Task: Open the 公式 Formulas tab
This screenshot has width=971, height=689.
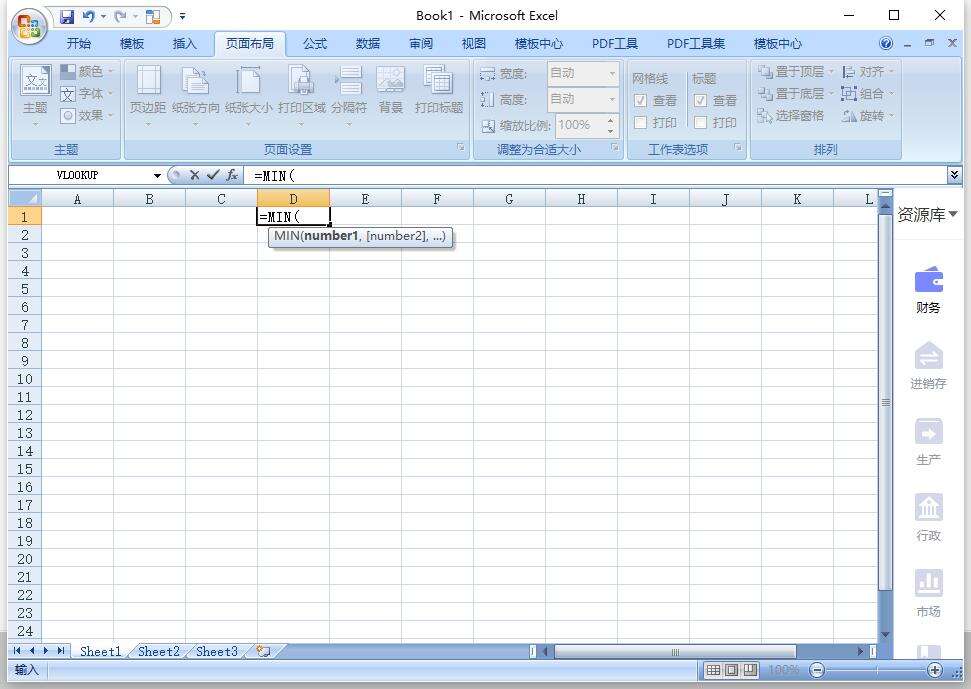Action: coord(315,43)
